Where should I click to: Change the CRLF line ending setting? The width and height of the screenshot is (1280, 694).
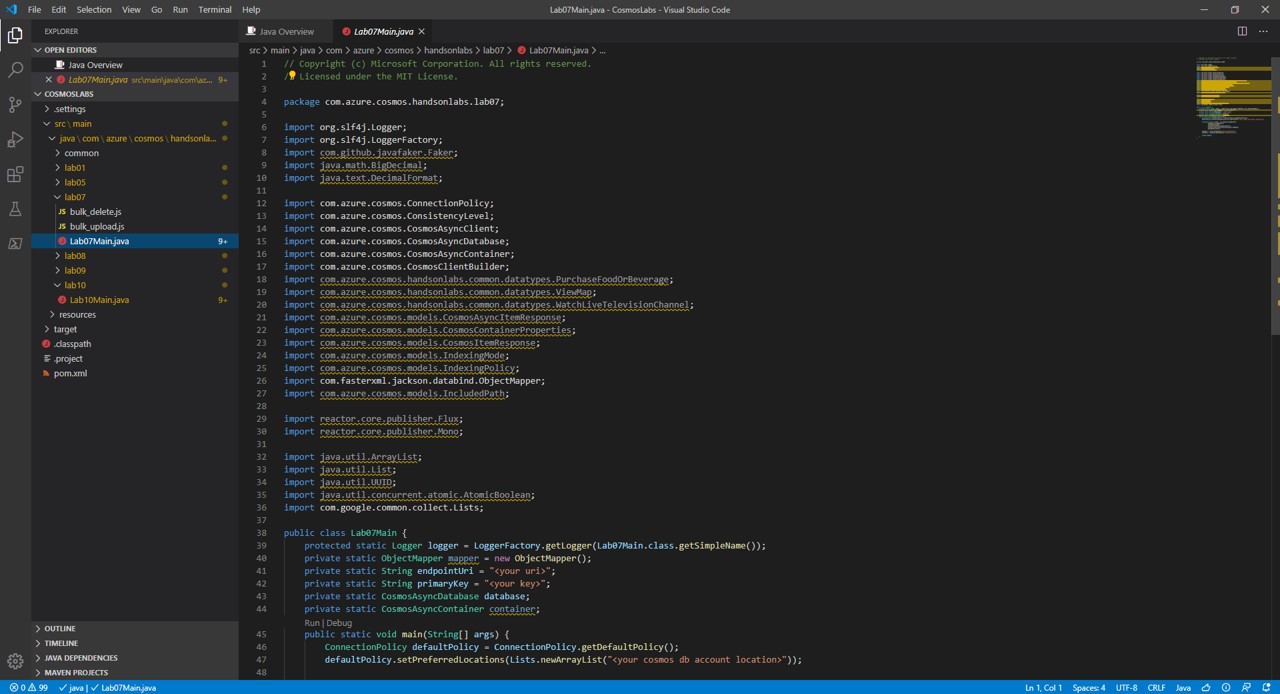(1156, 687)
